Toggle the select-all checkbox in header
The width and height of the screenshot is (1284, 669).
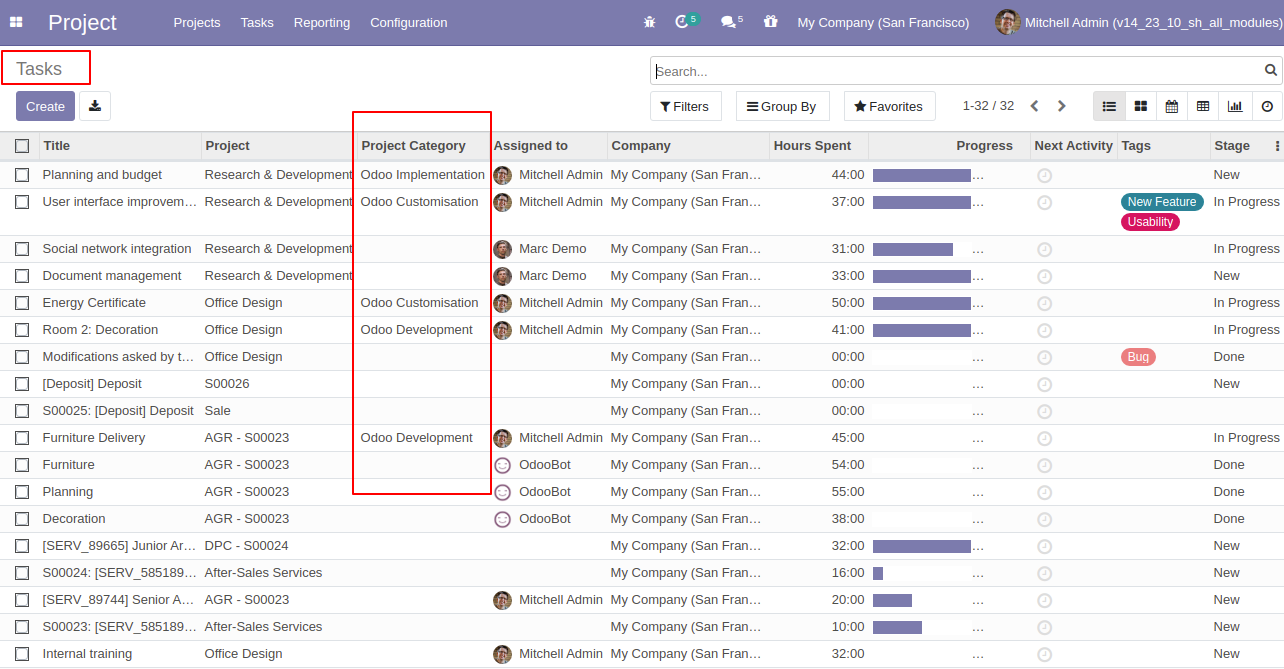(22, 146)
